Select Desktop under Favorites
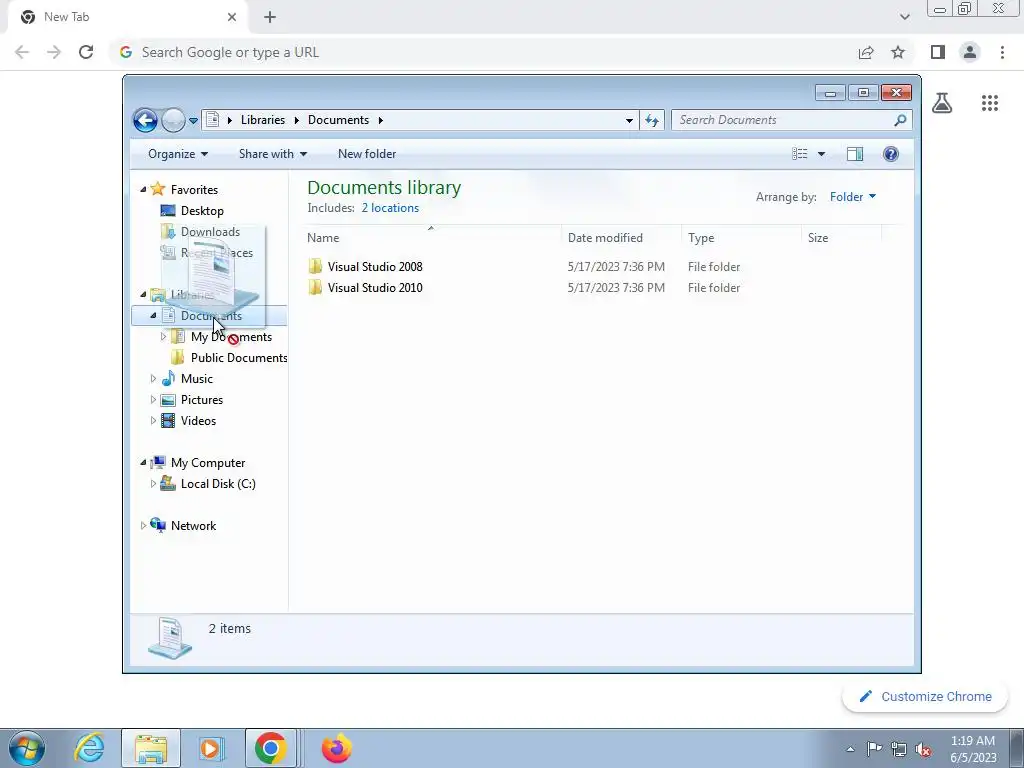Viewport: 1024px width, 768px height. coord(202,211)
